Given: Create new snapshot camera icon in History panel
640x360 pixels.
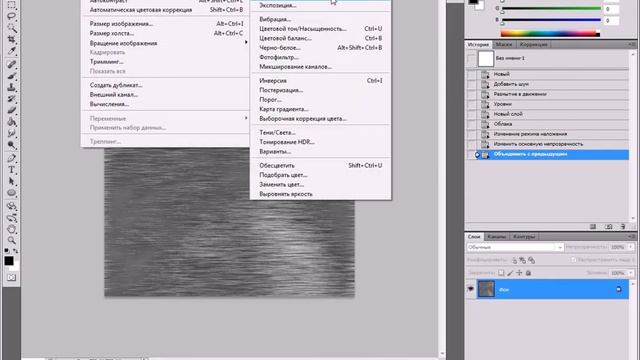Looking at the screenshot, I should click(608, 227).
